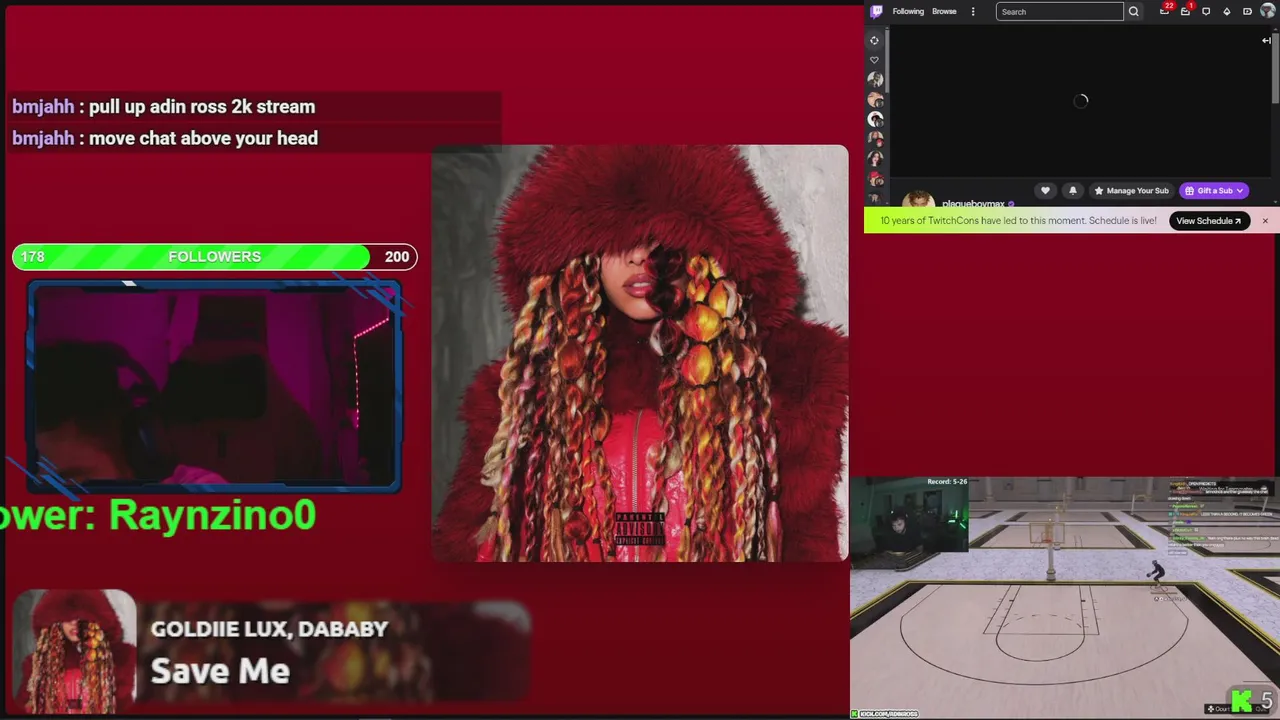Open the Following page on Twitch
Image resolution: width=1280 pixels, height=720 pixels.
point(908,11)
